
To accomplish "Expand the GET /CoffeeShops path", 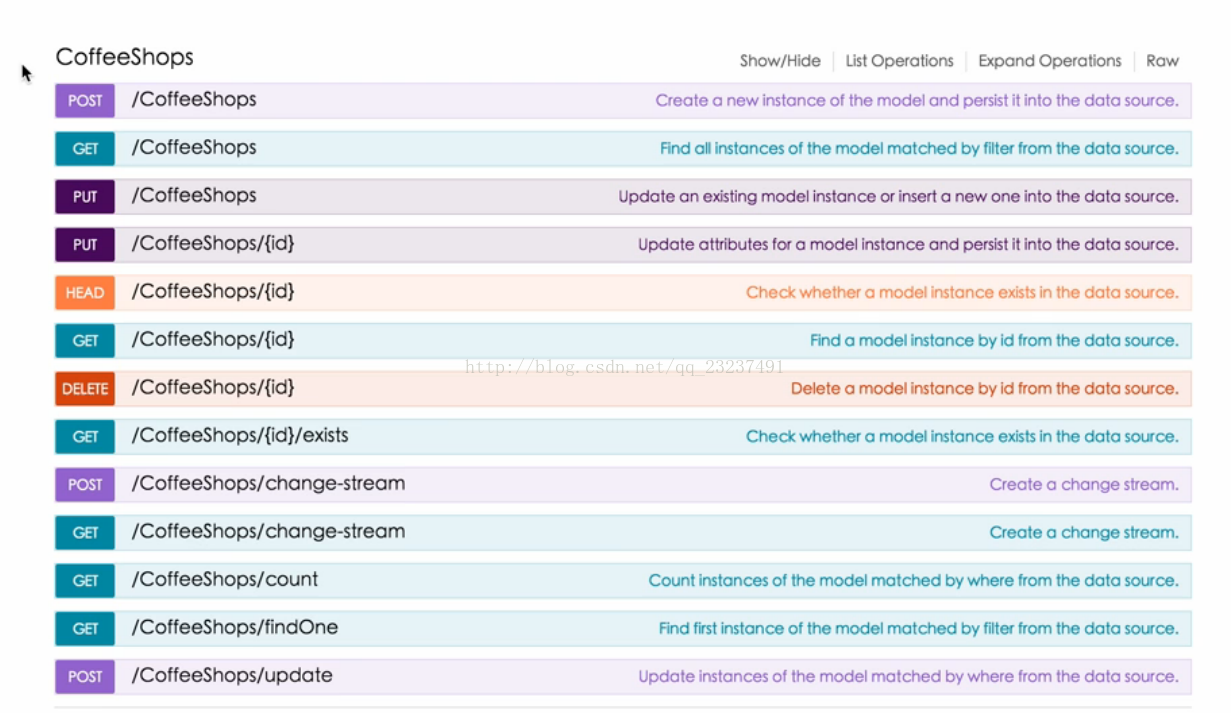I will (194, 147).
